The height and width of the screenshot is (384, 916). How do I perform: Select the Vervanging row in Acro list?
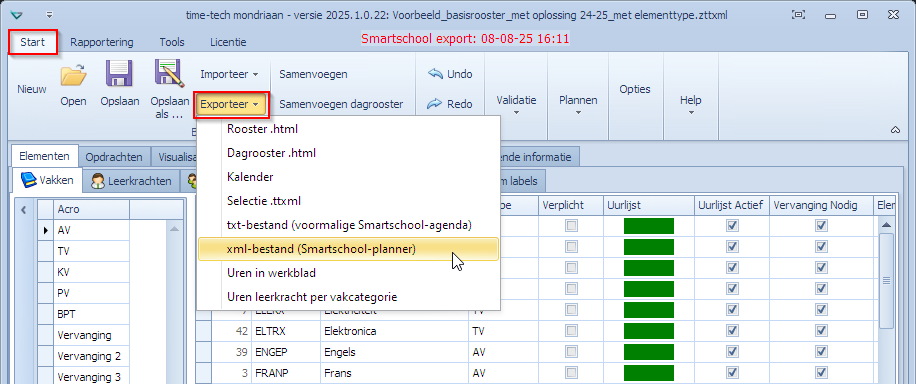point(84,335)
